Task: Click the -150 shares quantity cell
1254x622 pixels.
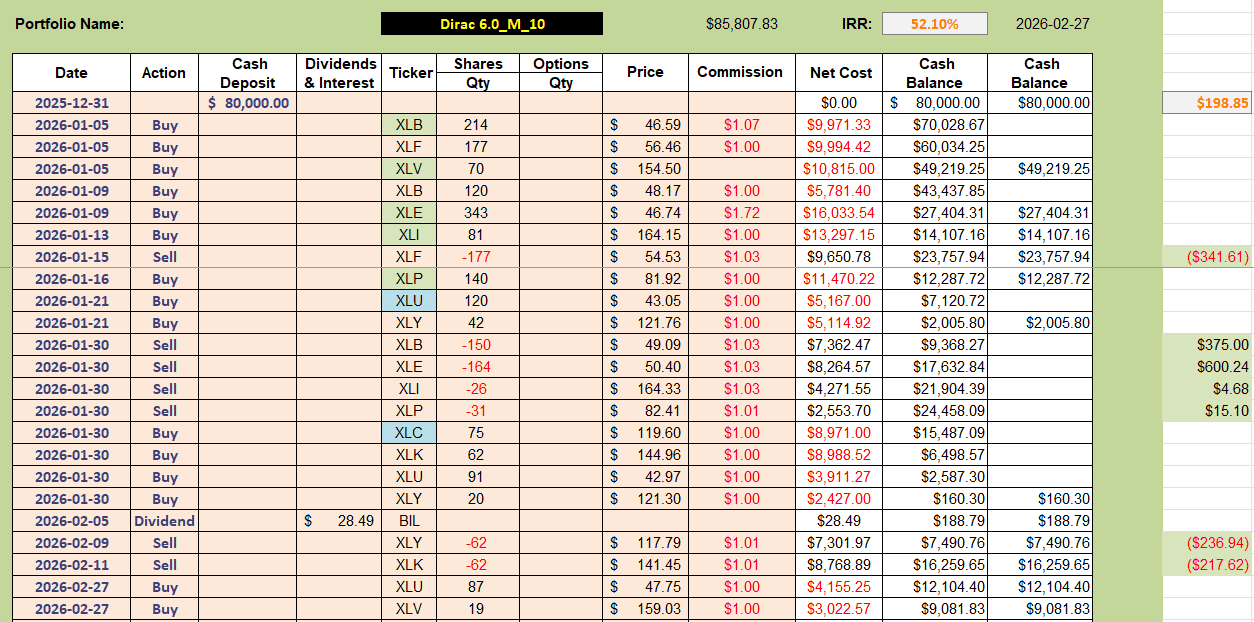Action: pos(478,345)
